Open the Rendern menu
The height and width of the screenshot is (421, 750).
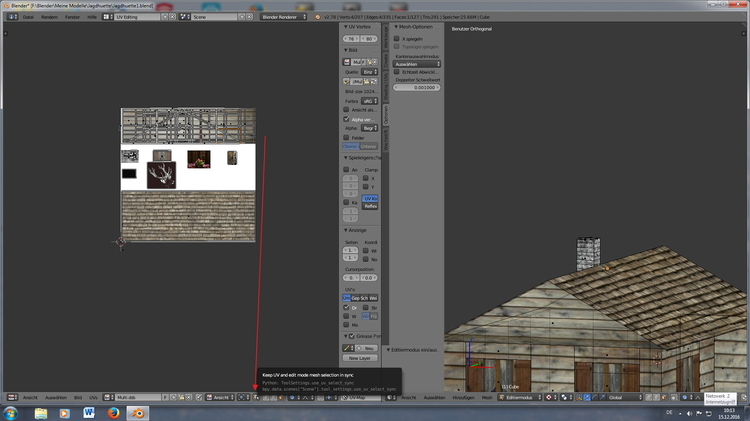(x=49, y=17)
